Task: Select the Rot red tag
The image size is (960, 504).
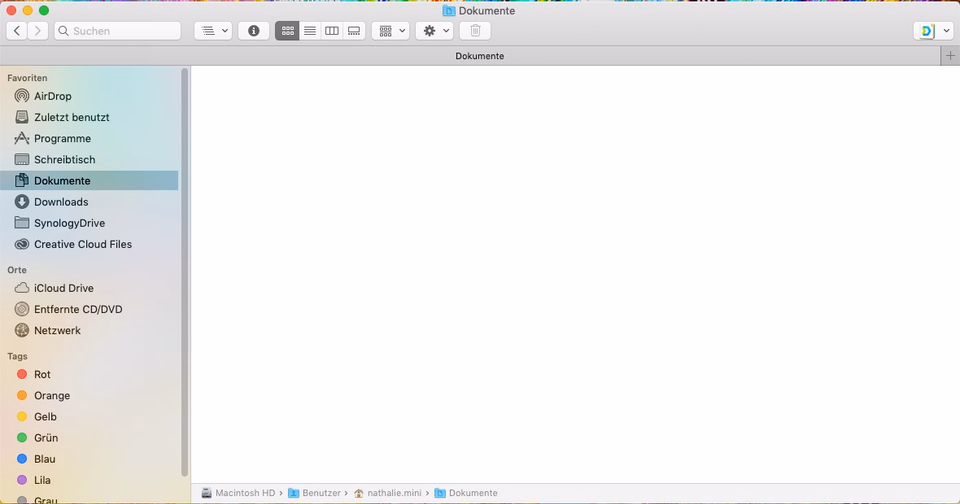Action: pos(89,374)
